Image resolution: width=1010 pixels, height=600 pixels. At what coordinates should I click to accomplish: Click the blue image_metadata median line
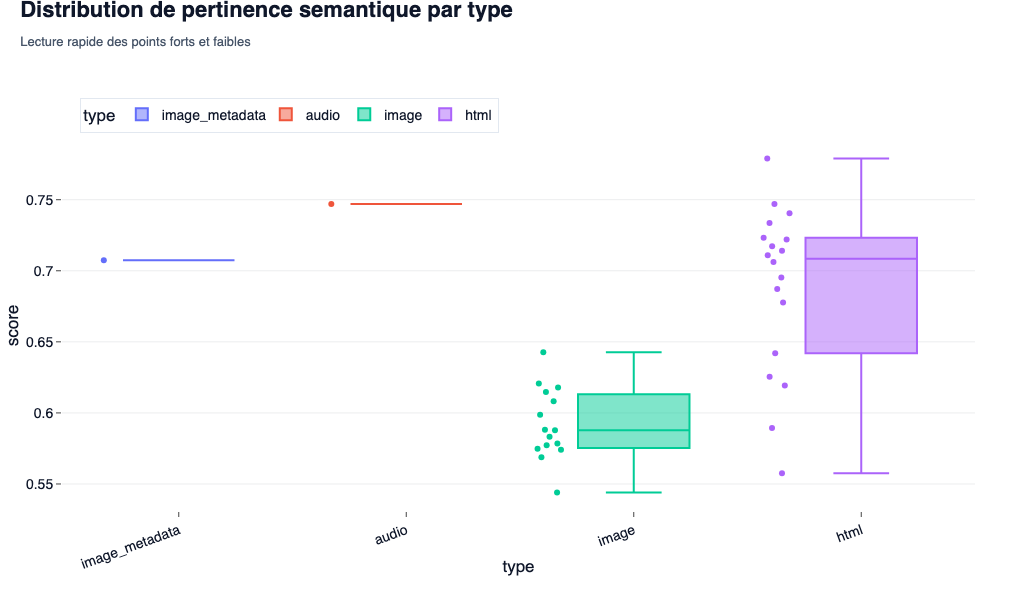(178, 260)
